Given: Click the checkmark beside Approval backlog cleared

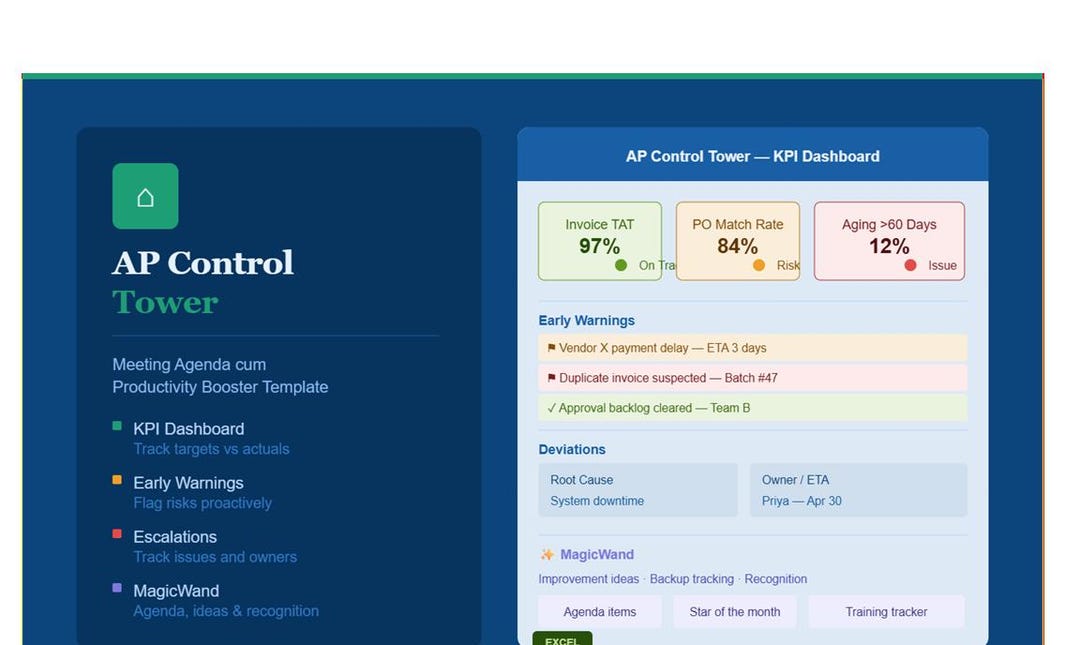Looking at the screenshot, I should click(551, 408).
